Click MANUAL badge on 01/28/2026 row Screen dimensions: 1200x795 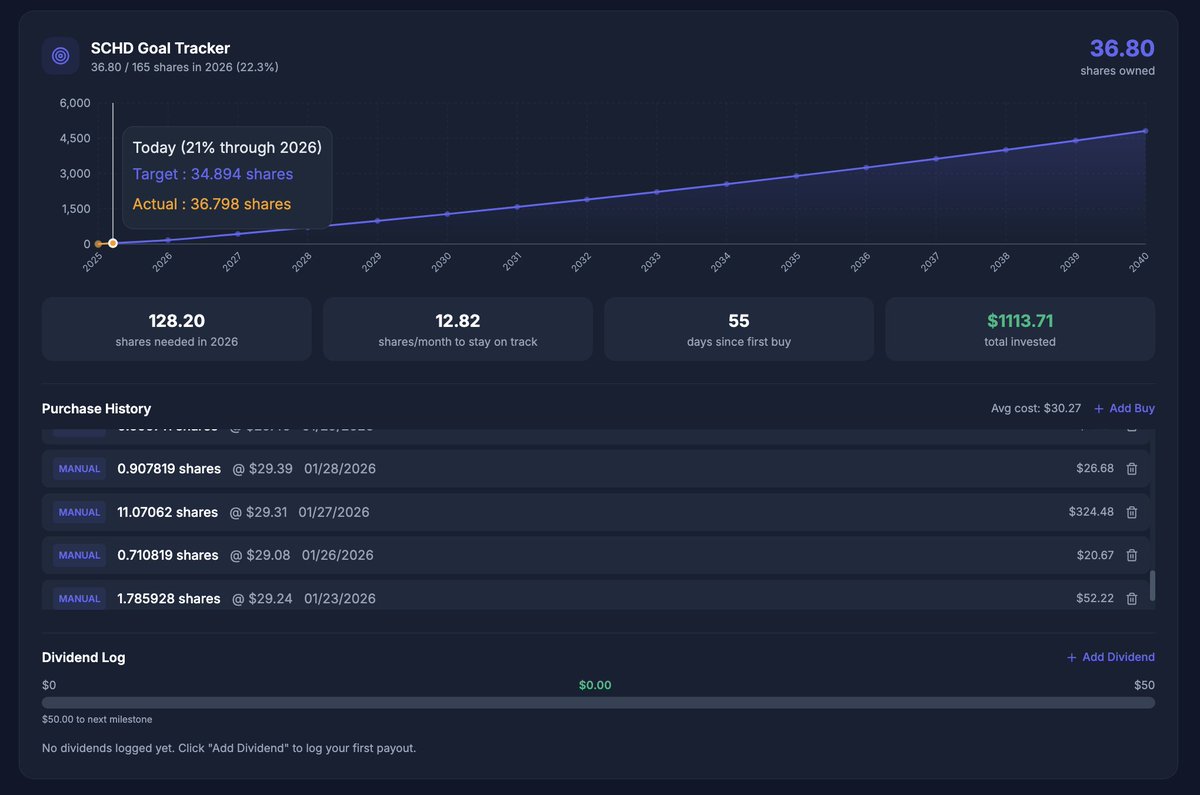tap(79, 469)
